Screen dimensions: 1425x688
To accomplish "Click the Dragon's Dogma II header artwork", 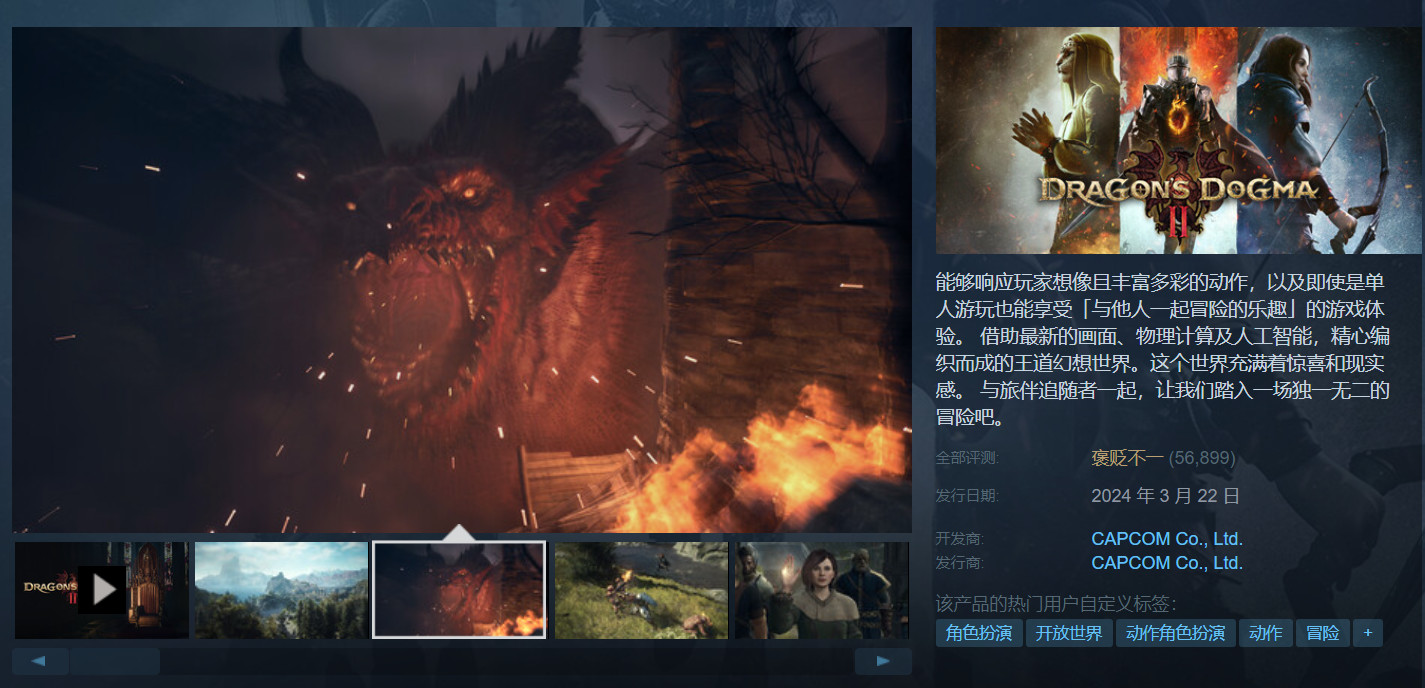I will tap(1178, 140).
